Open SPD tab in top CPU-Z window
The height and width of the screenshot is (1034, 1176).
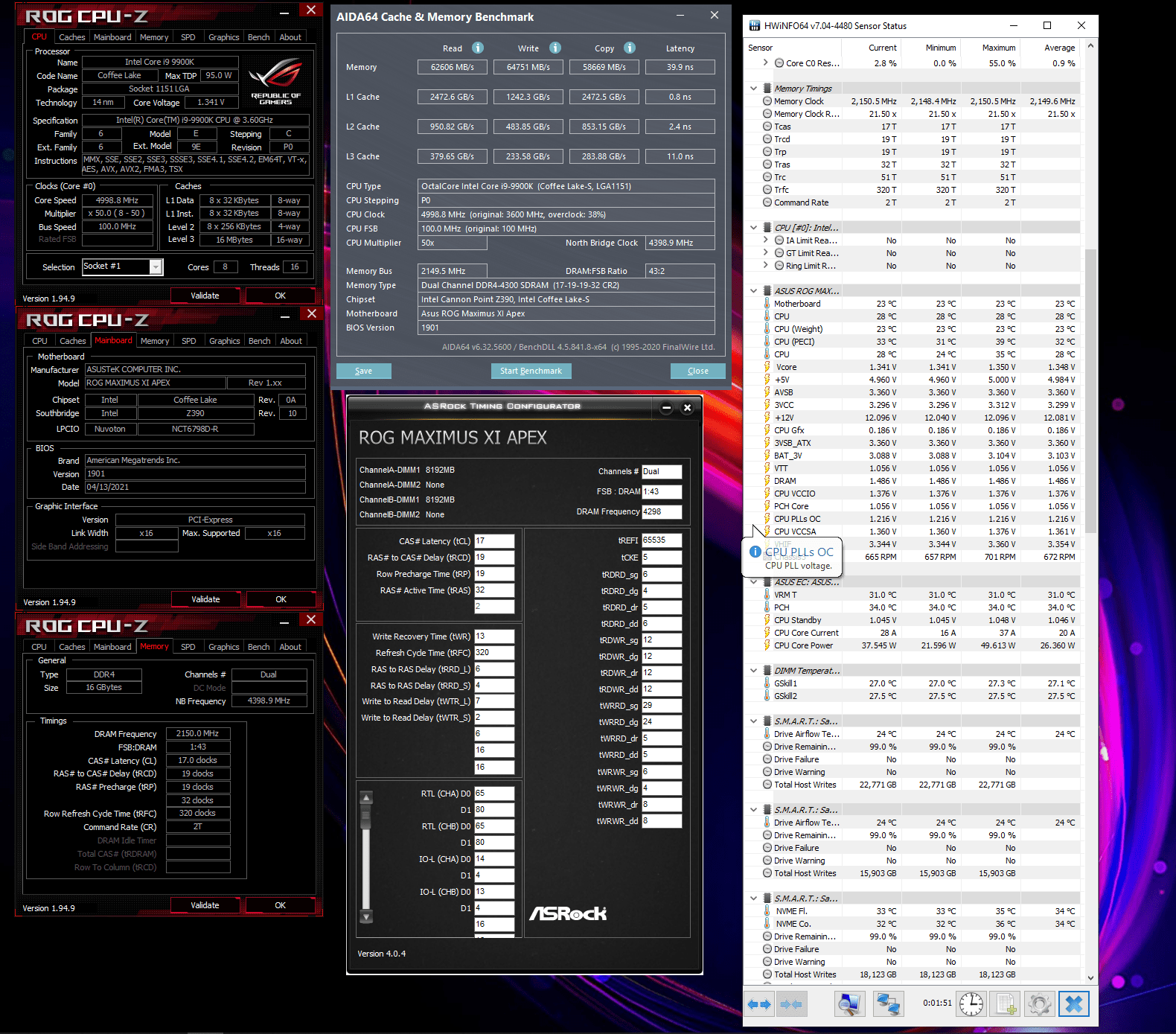click(x=188, y=37)
